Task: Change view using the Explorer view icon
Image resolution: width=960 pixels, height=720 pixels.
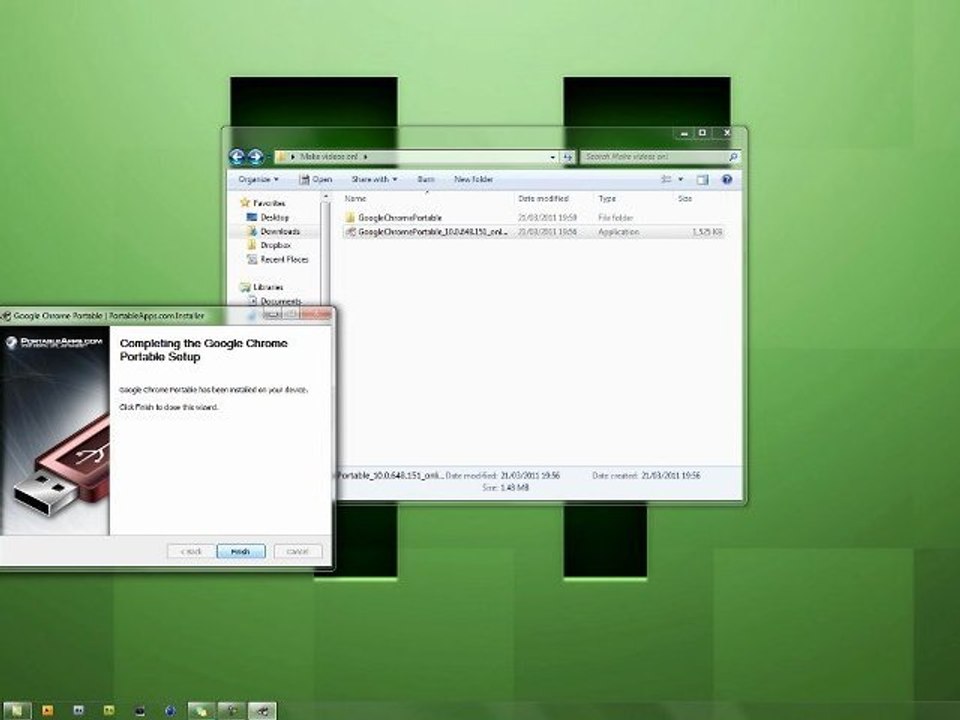Action: pos(666,179)
